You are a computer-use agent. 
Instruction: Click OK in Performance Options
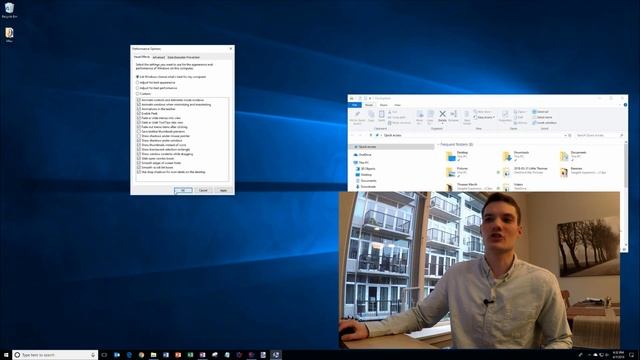click(x=183, y=190)
